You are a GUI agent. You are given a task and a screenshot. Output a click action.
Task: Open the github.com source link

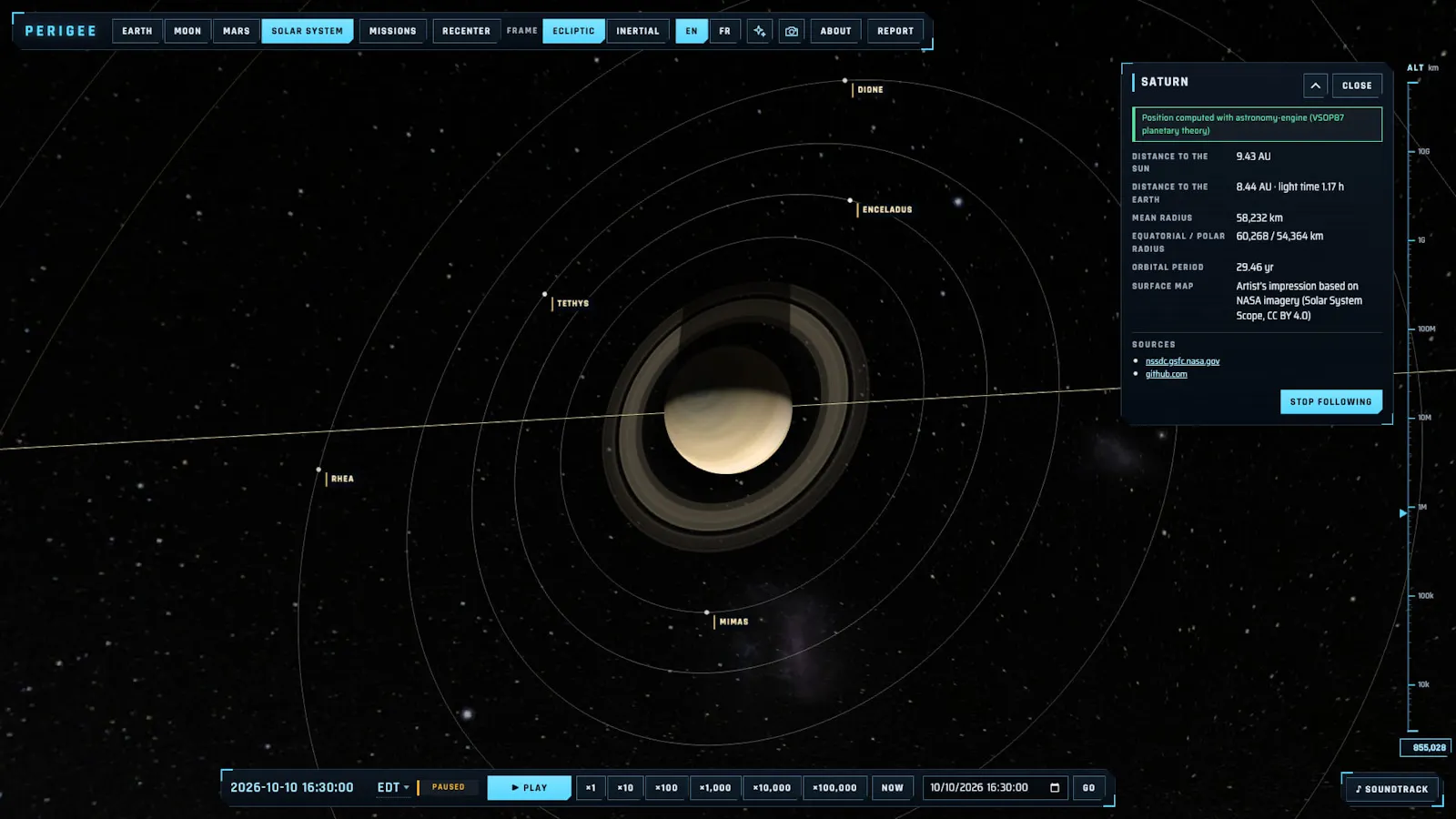[1166, 374]
